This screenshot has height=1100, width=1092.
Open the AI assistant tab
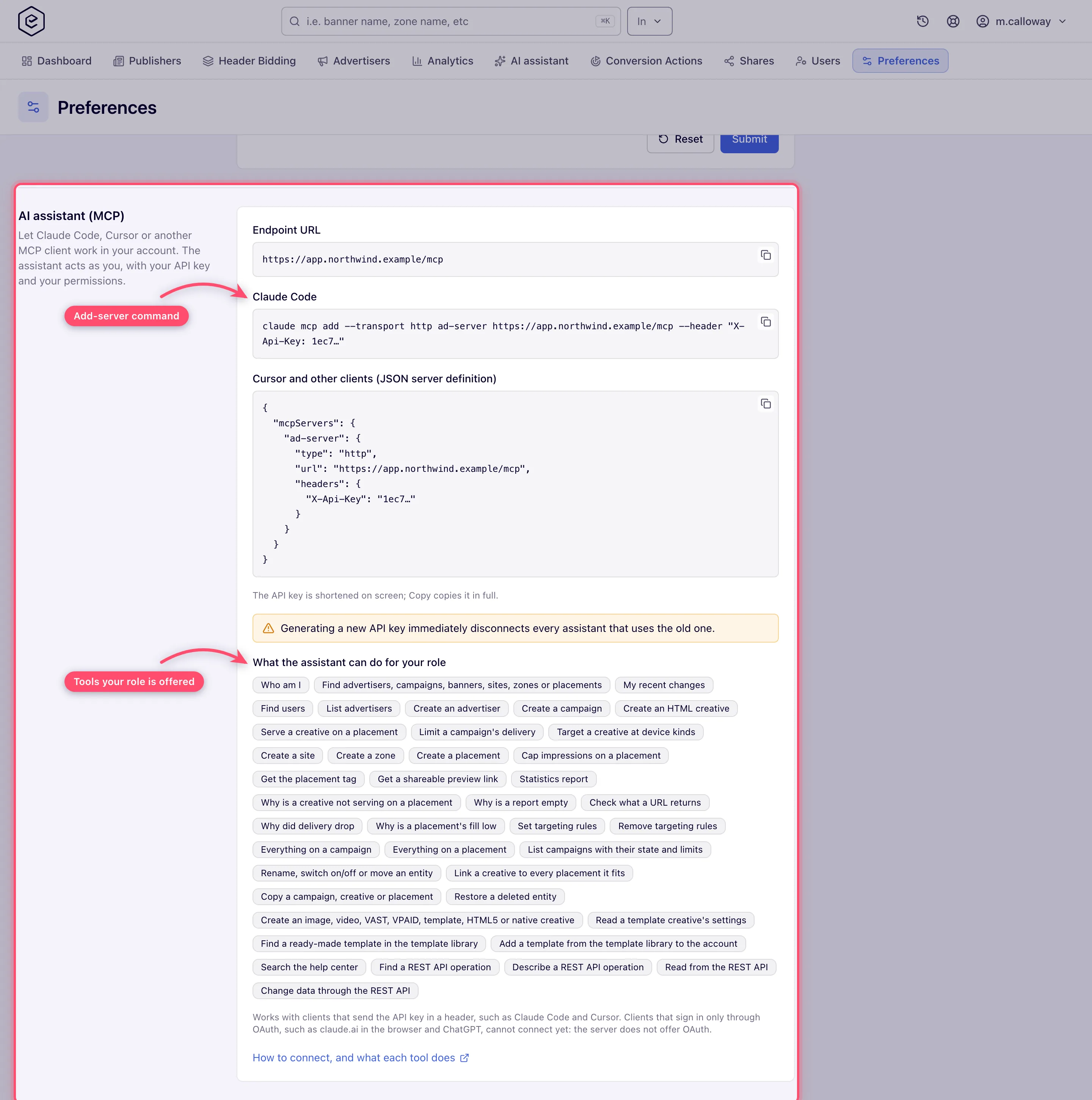click(x=532, y=61)
